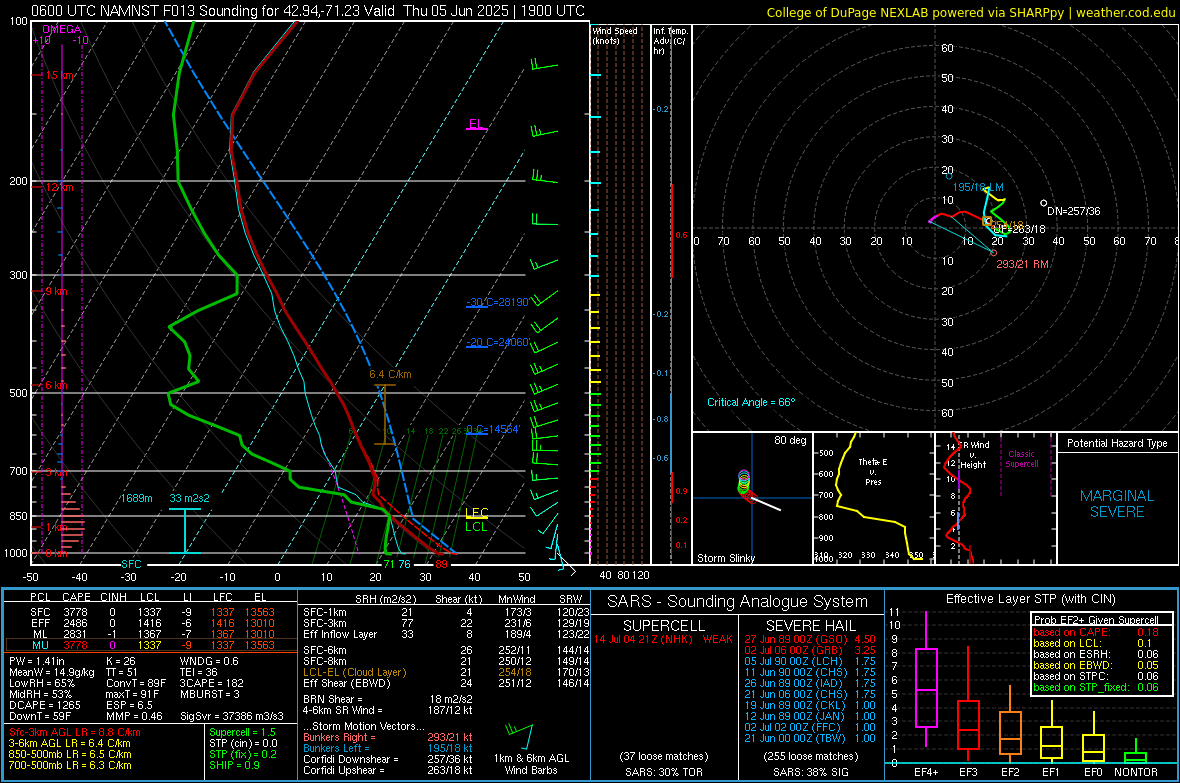Image resolution: width=1180 pixels, height=783 pixels.
Task: Click the Corfidi Downshear line
Action: click(x=388, y=759)
